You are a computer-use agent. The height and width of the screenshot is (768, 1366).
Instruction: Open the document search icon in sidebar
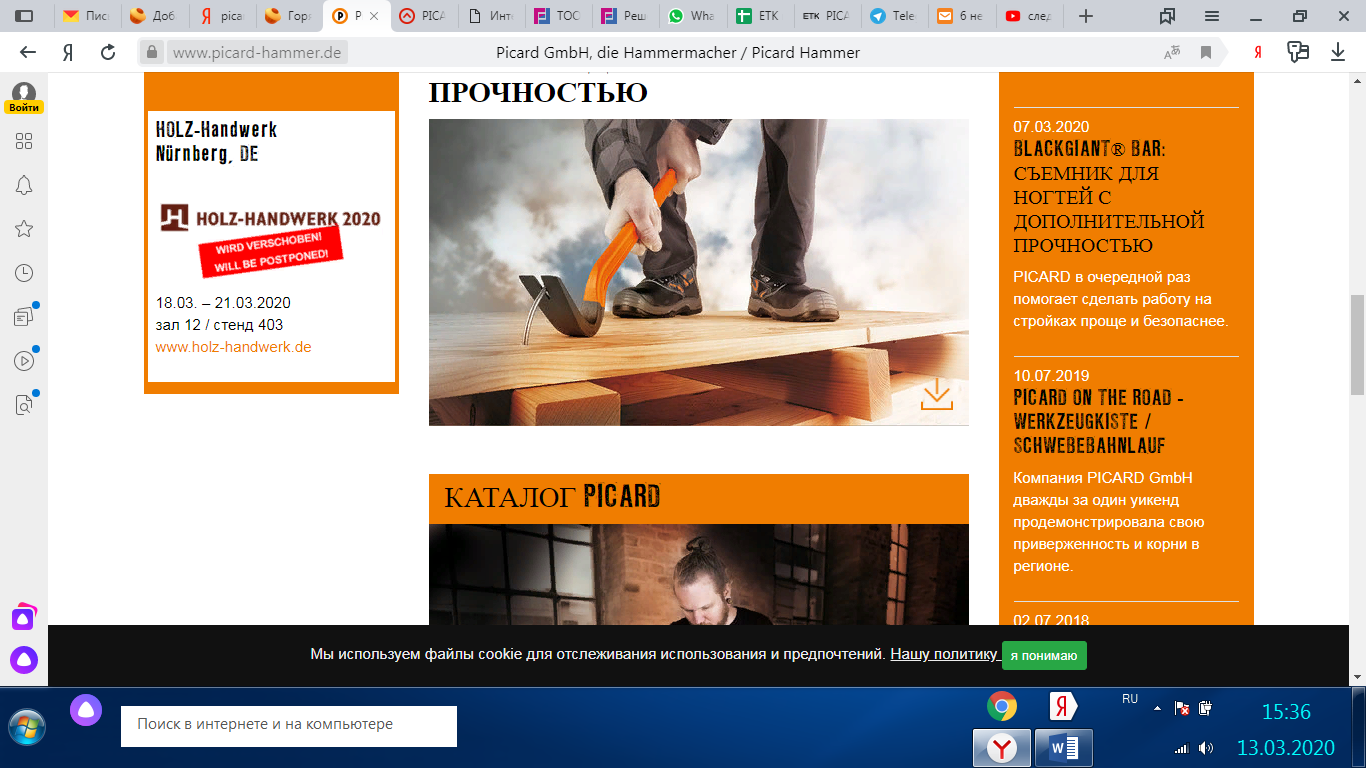(24, 405)
